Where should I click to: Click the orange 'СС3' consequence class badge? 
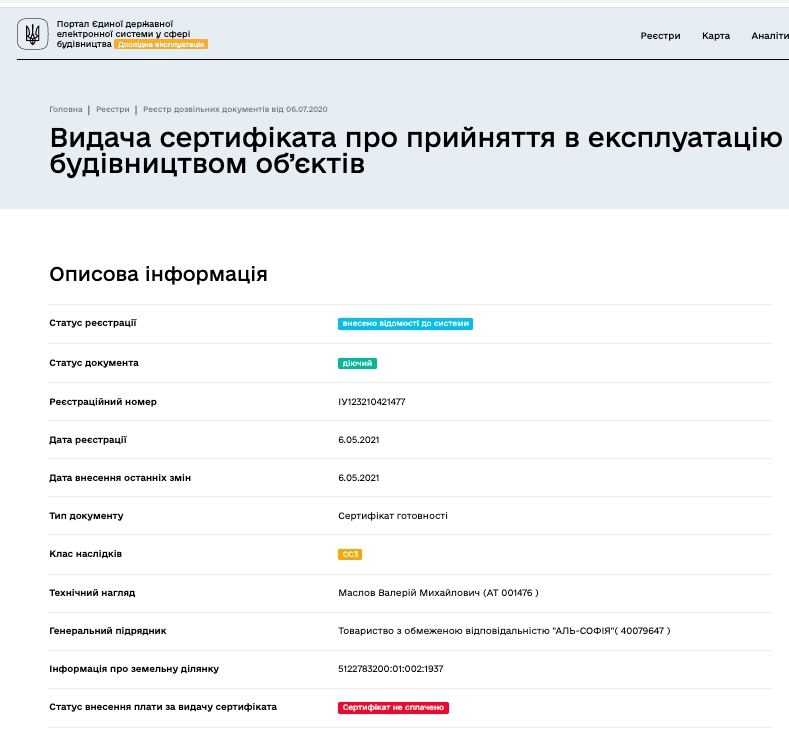[350, 554]
